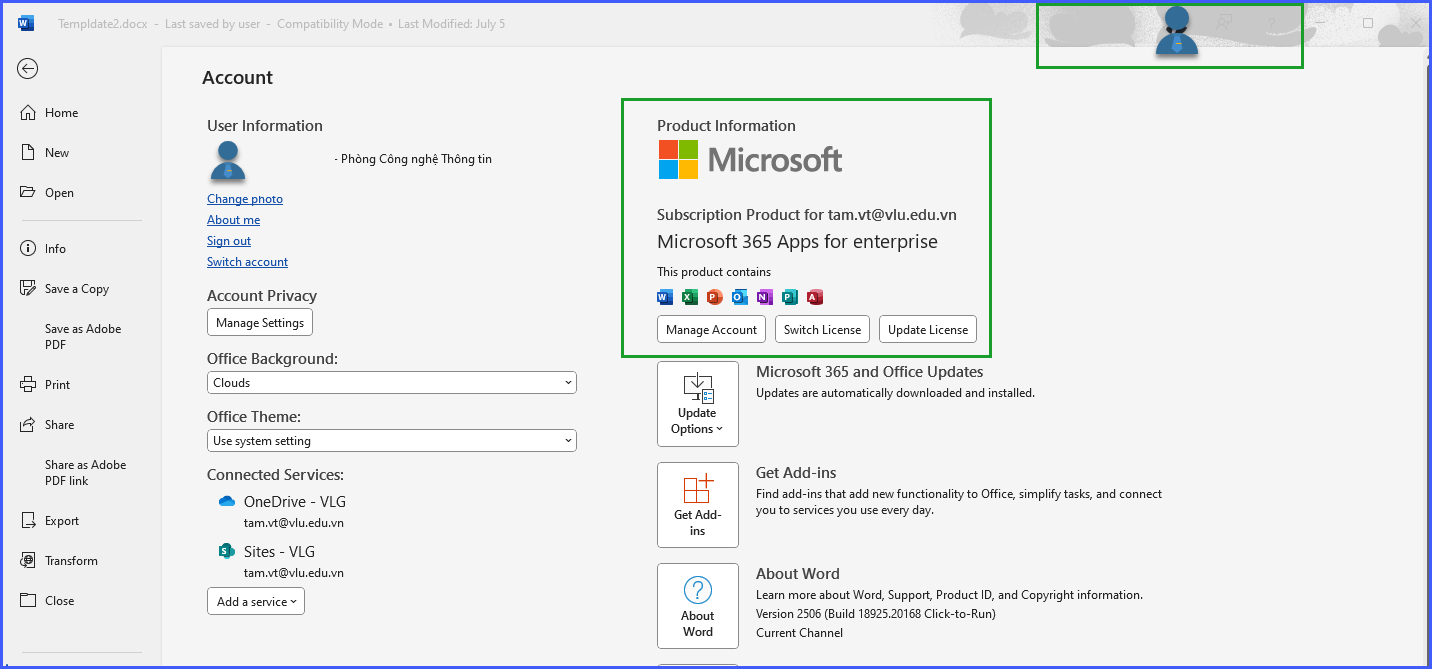Screen dimensions: 1432x669
Task: Select Close in the sidebar menu
Action: point(59,601)
